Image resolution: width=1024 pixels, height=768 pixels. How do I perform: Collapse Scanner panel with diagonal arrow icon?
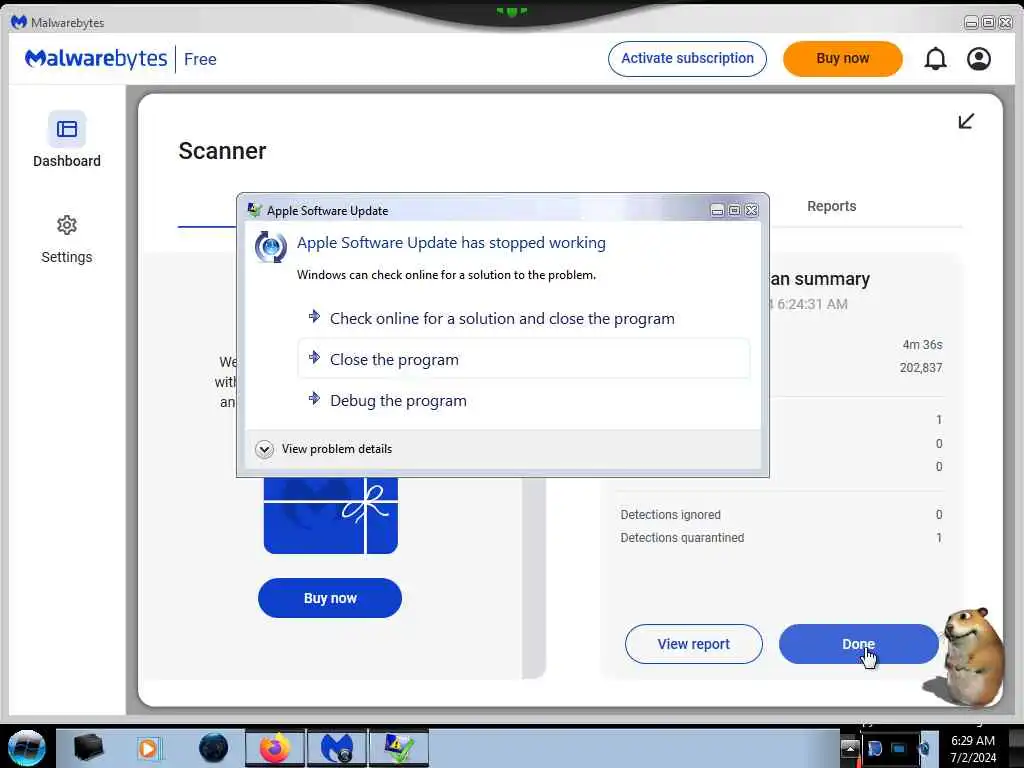[966, 121]
